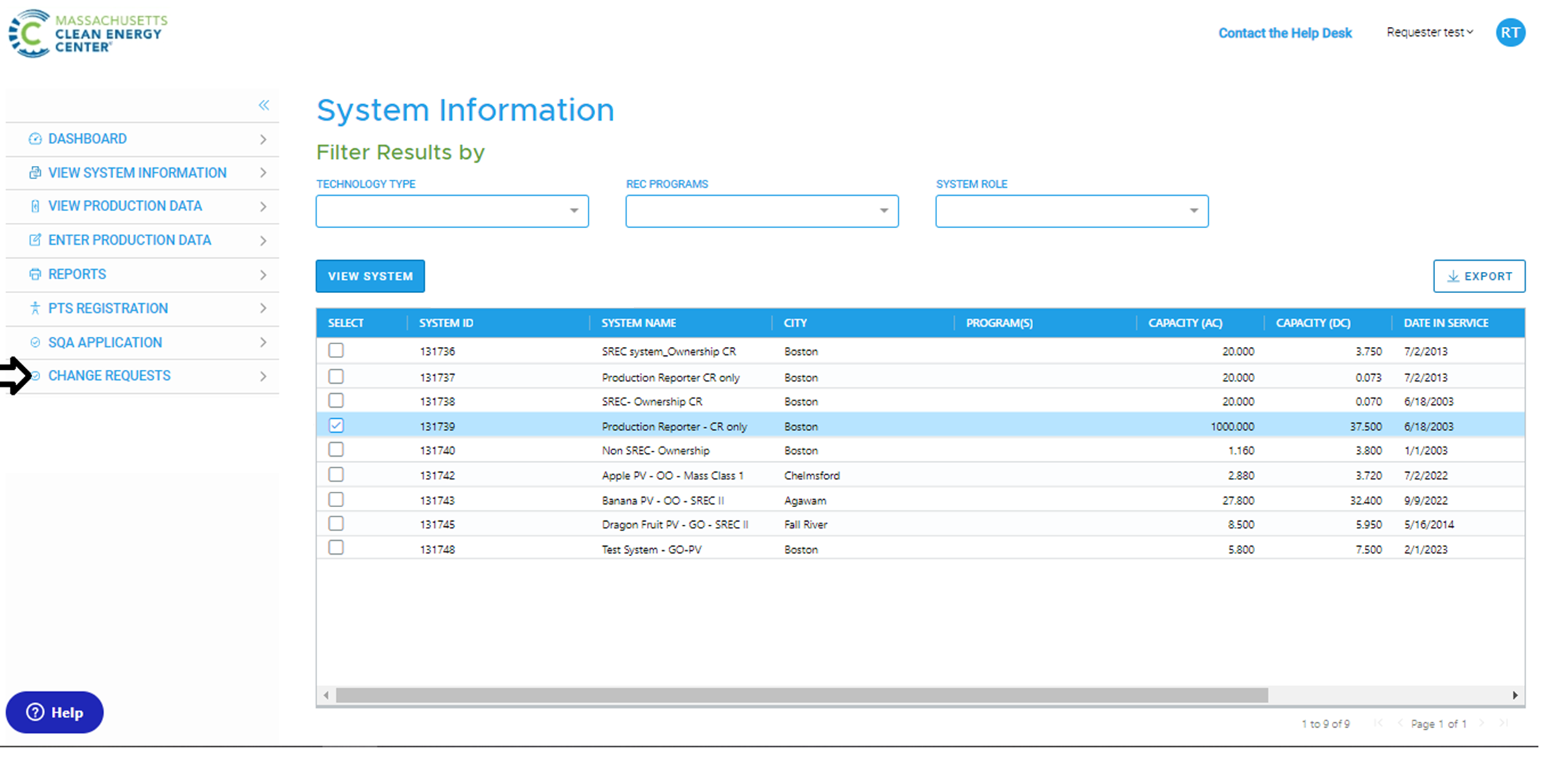
Task: Open the Change Requests menu item
Action: pos(110,376)
